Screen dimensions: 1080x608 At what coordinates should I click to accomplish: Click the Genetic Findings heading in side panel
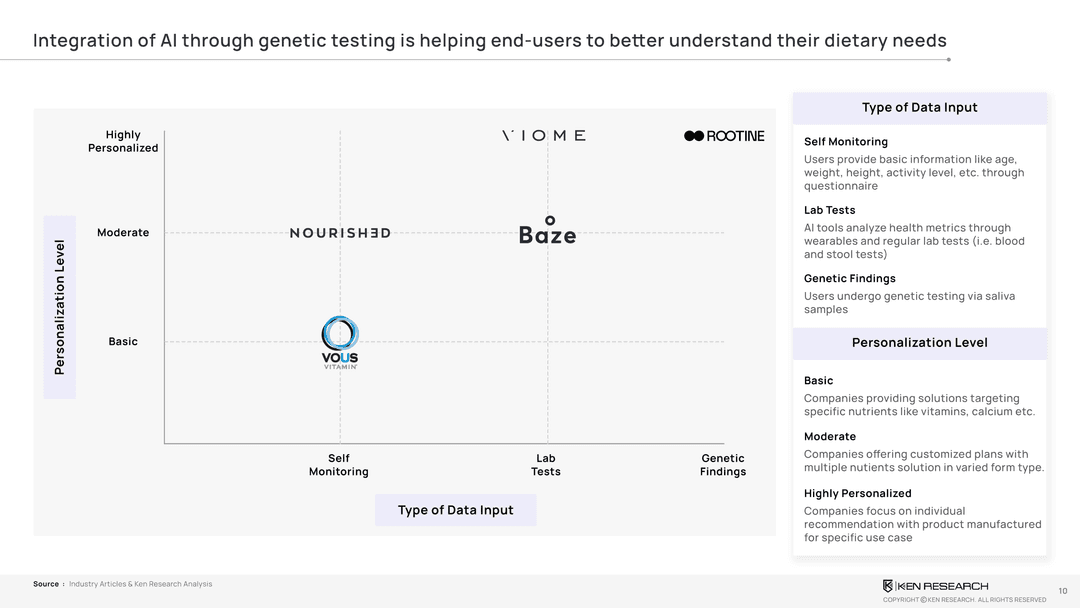[x=849, y=279]
